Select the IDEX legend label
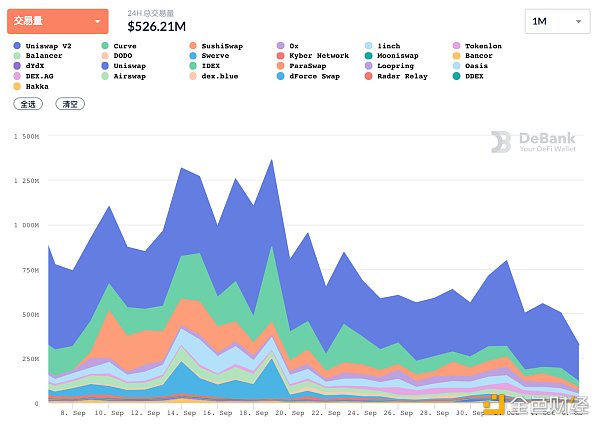This screenshot has height=426, width=600. tap(210, 65)
